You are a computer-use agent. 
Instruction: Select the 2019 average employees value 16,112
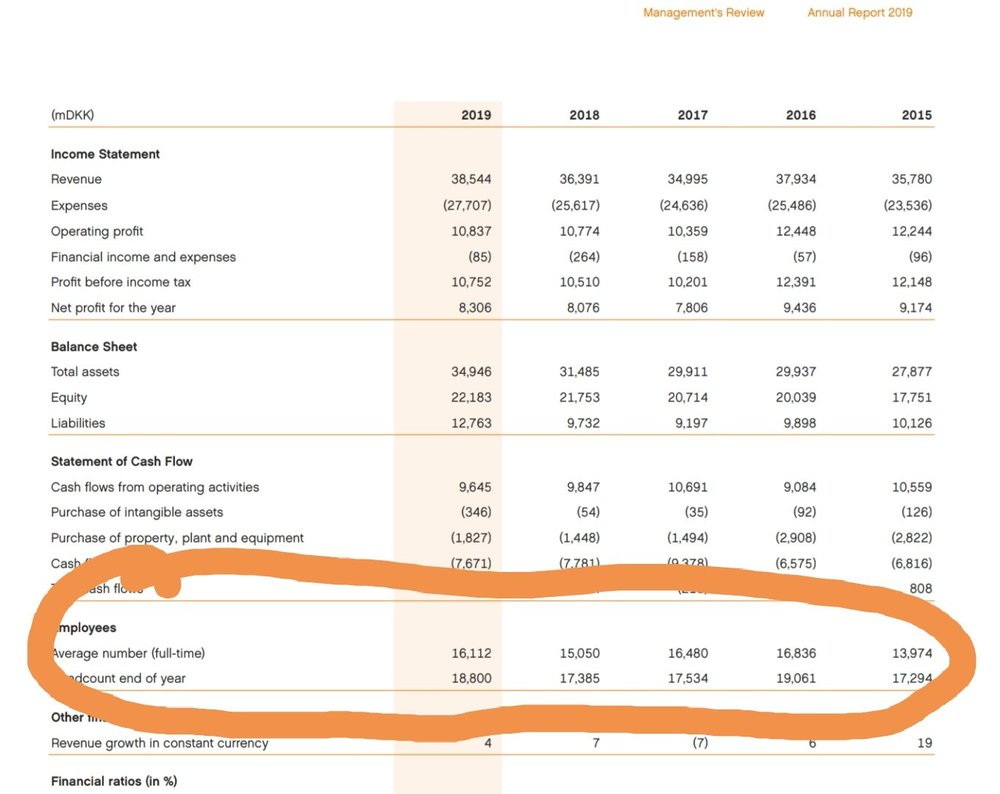click(x=471, y=653)
